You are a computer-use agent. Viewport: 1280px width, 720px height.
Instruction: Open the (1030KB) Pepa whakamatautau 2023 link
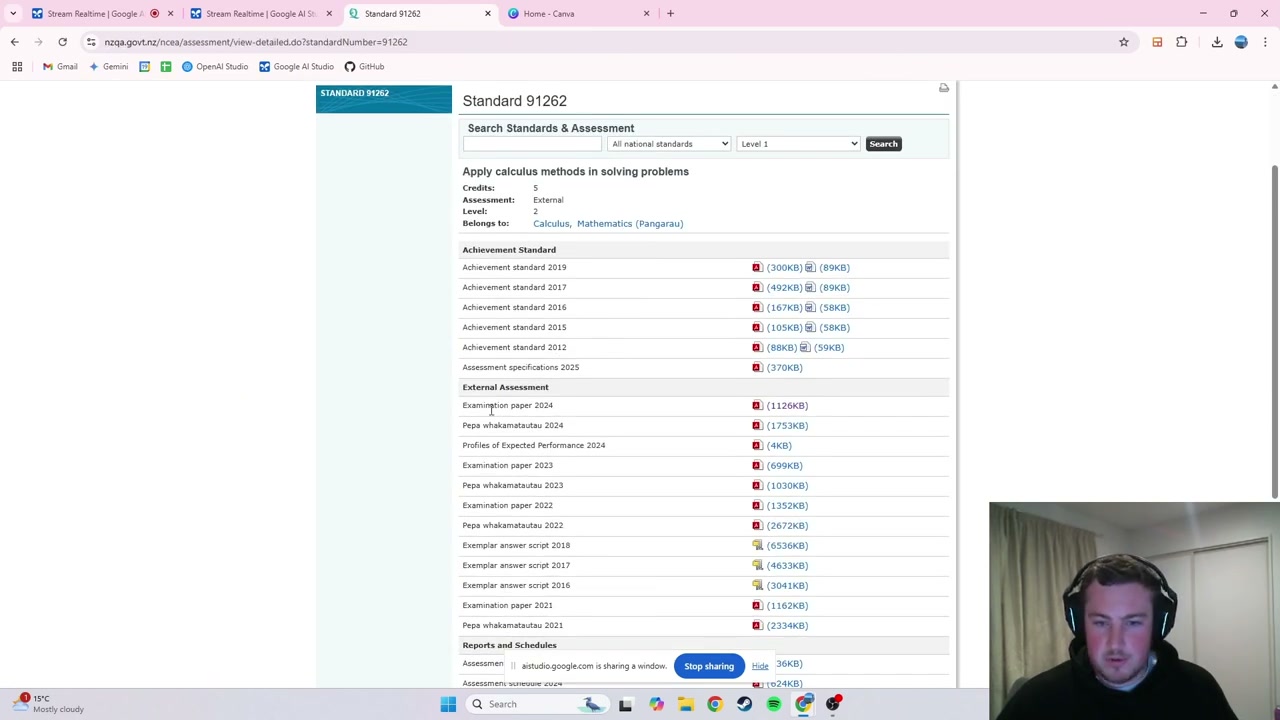(787, 485)
